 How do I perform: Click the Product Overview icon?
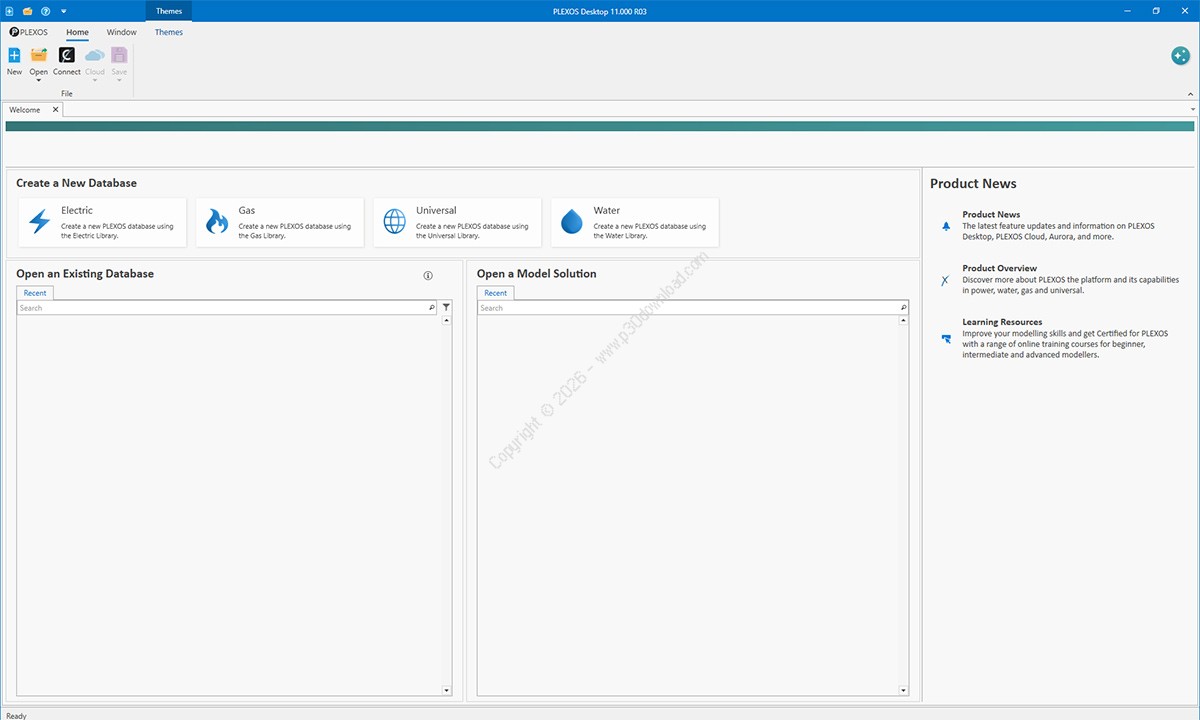click(x=945, y=281)
